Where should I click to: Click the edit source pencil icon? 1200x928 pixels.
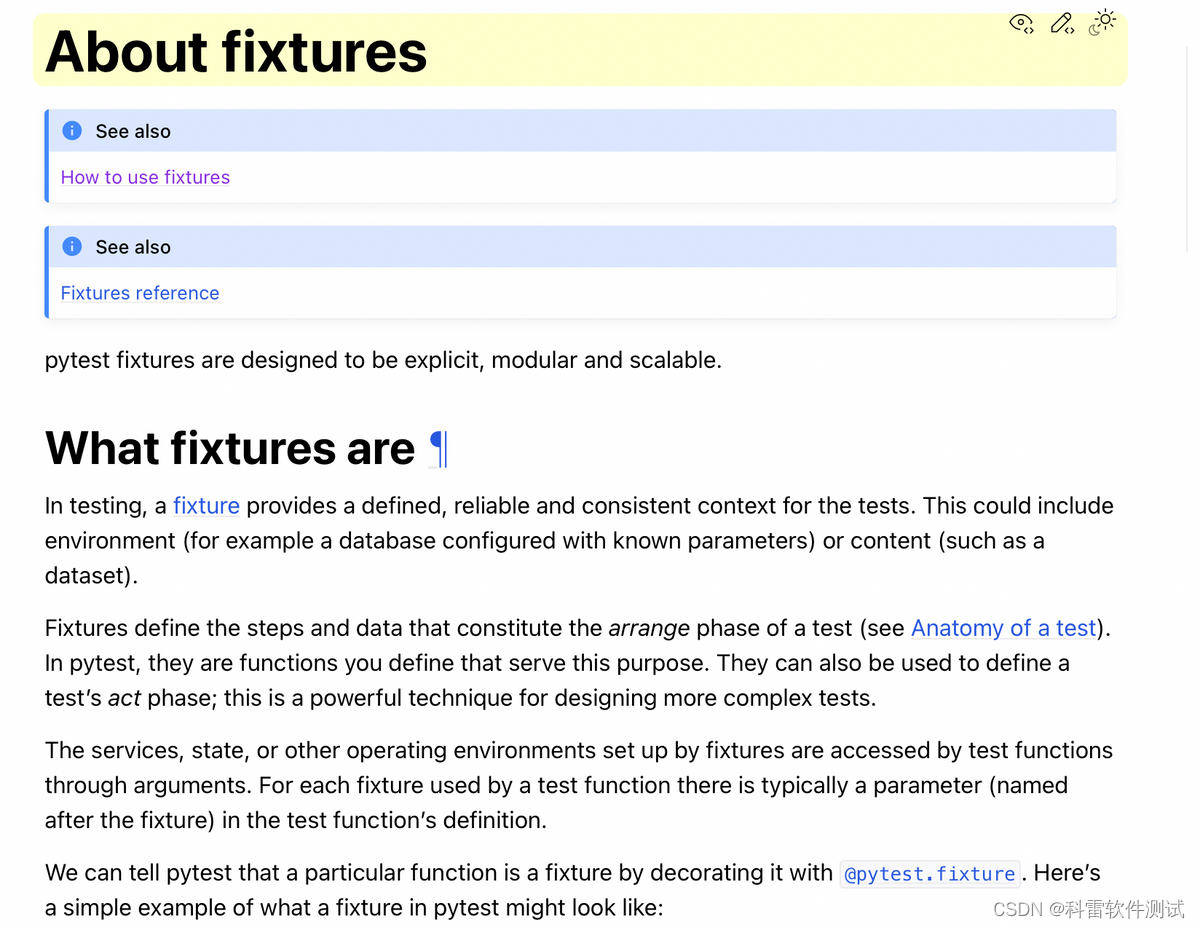tap(1062, 23)
